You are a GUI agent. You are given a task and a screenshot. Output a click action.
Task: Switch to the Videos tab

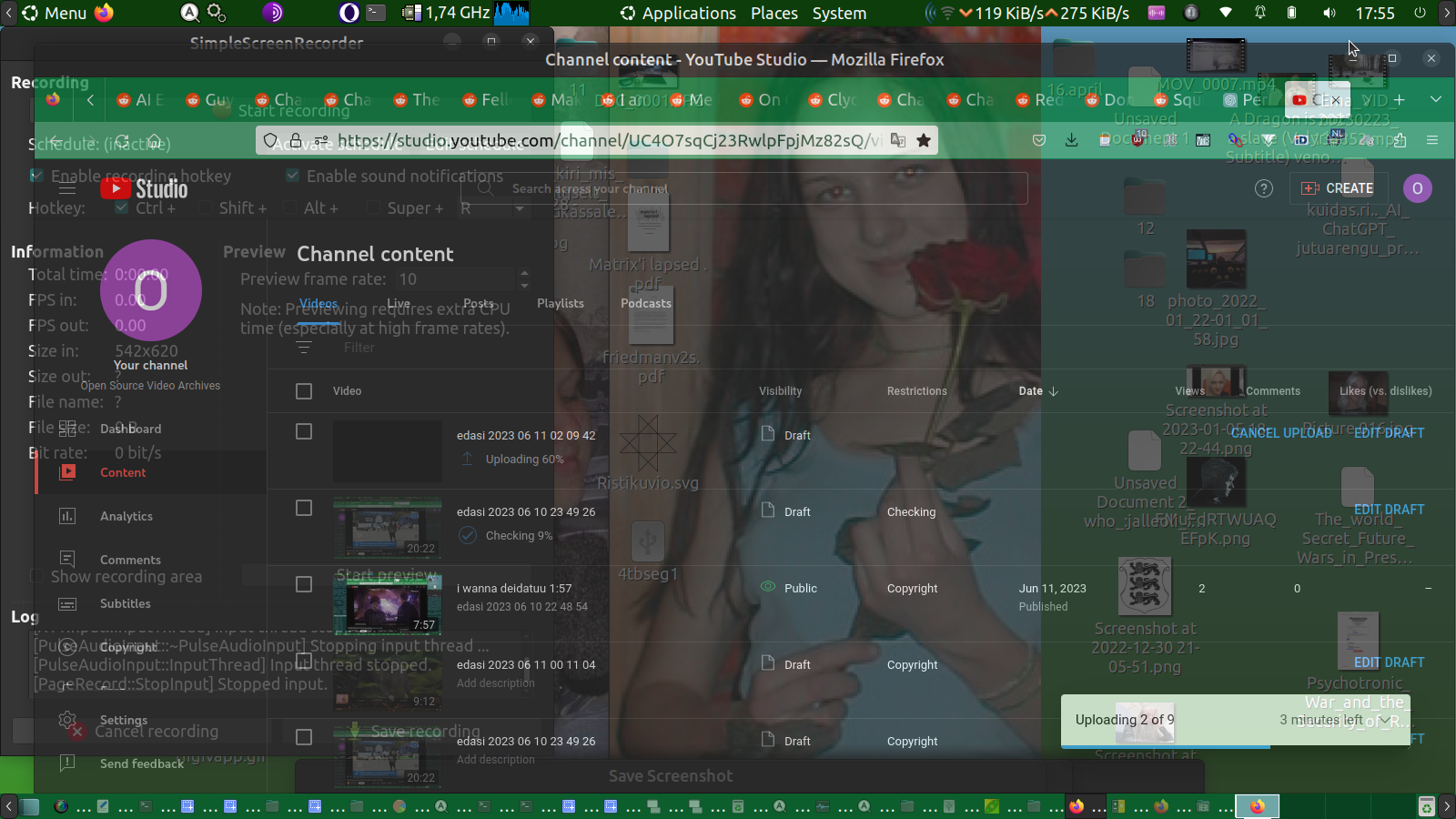(318, 304)
